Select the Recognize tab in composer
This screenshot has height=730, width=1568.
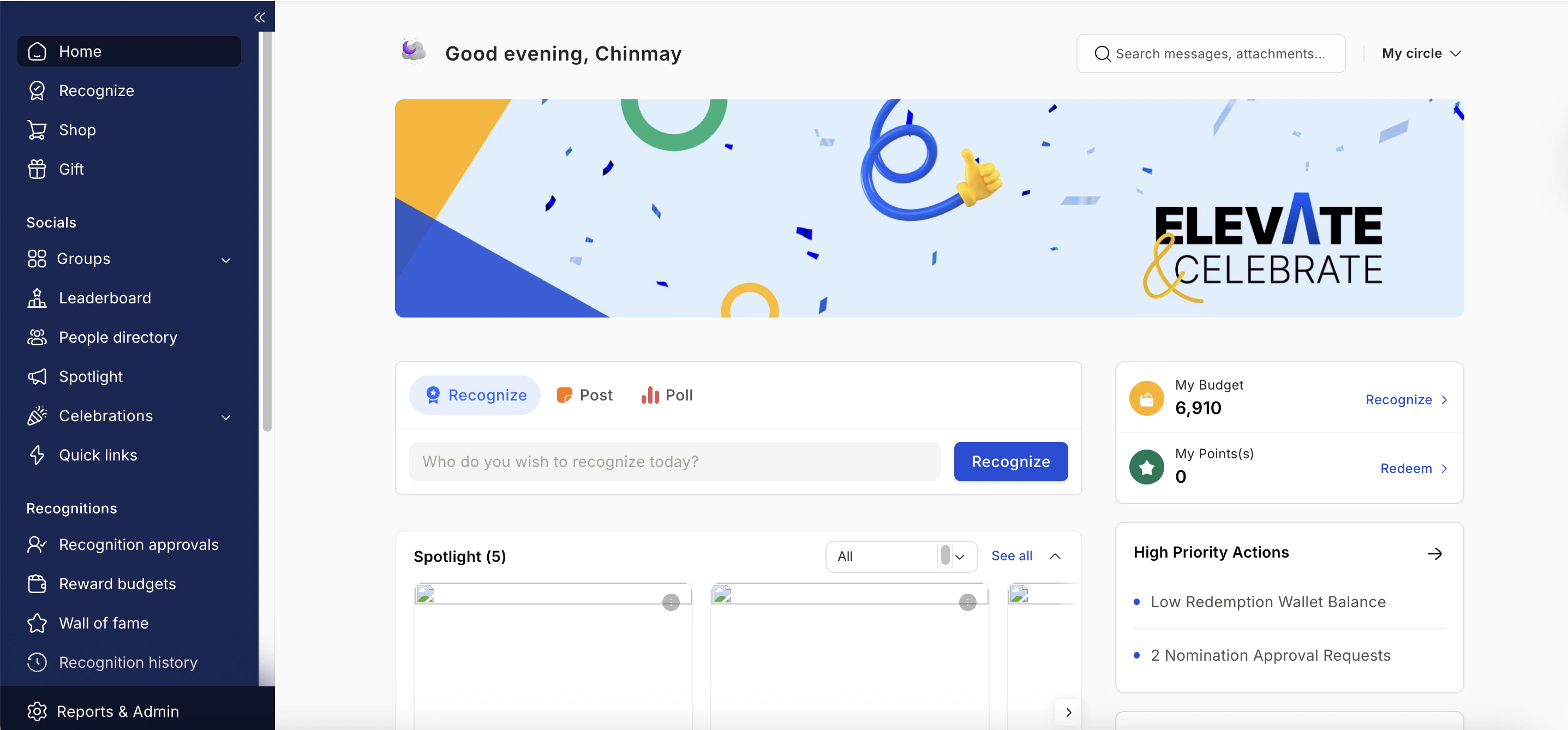(475, 395)
